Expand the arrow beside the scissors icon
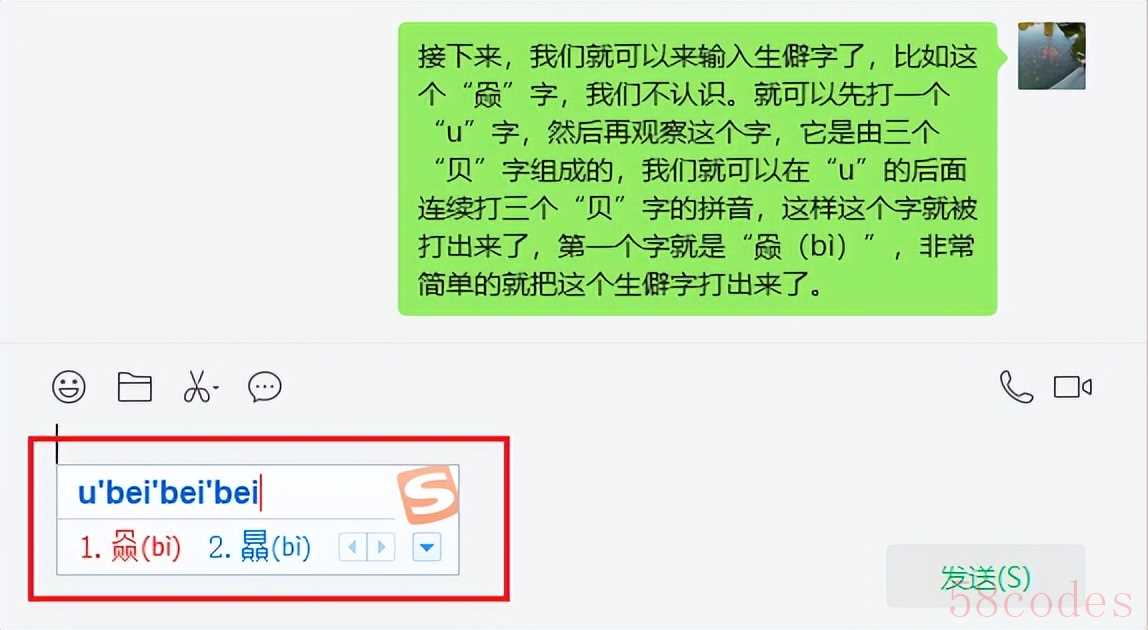 216,387
